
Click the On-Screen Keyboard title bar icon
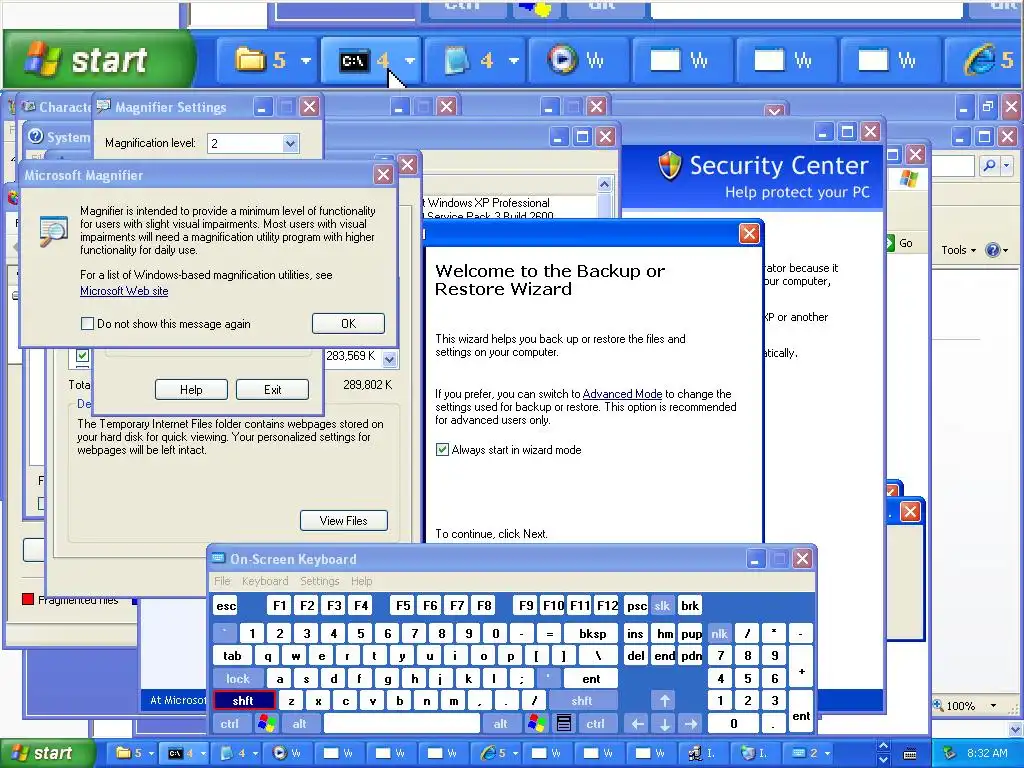pos(218,558)
